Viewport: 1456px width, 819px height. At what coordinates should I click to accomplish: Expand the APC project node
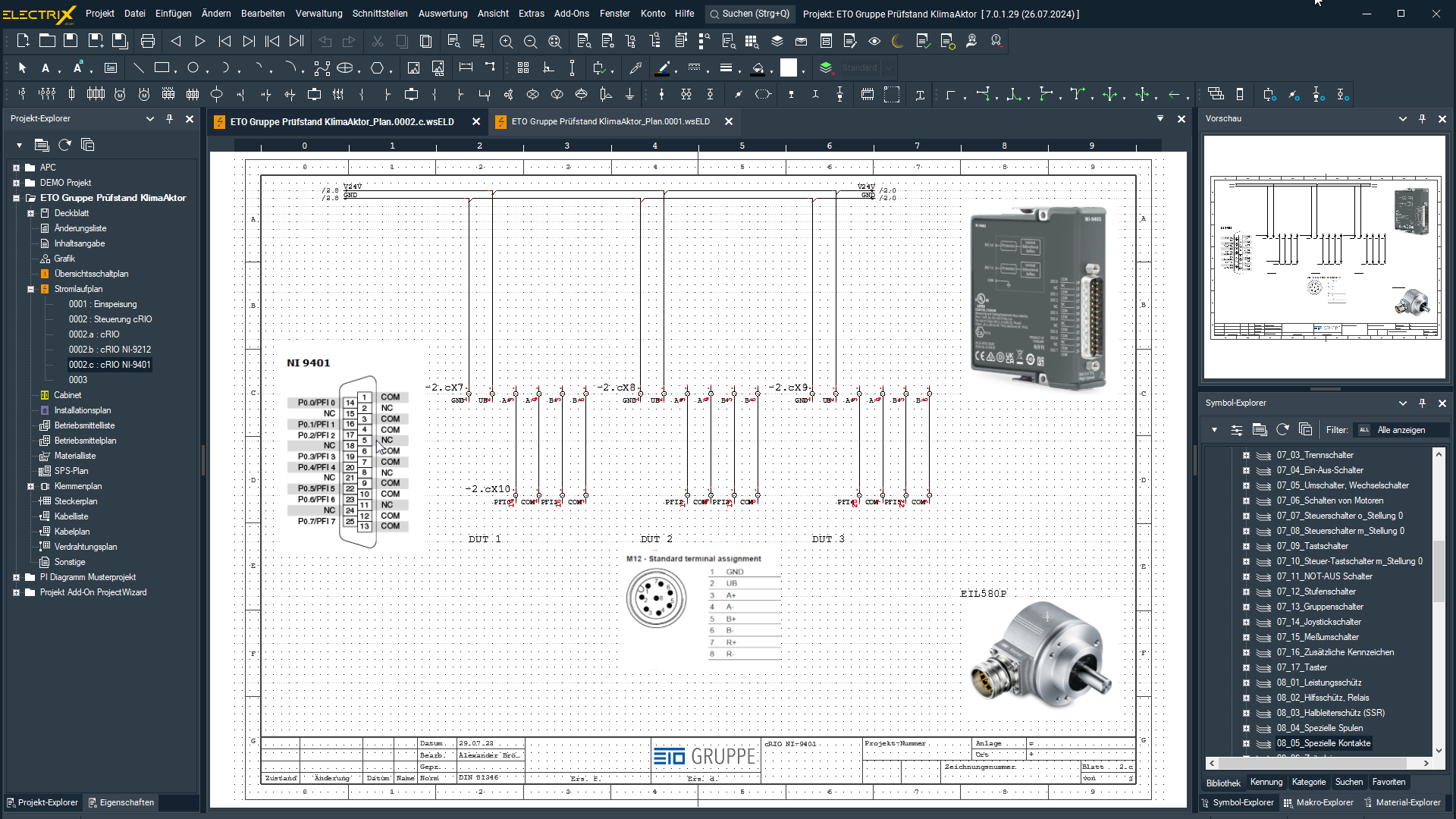pyautogui.click(x=16, y=168)
